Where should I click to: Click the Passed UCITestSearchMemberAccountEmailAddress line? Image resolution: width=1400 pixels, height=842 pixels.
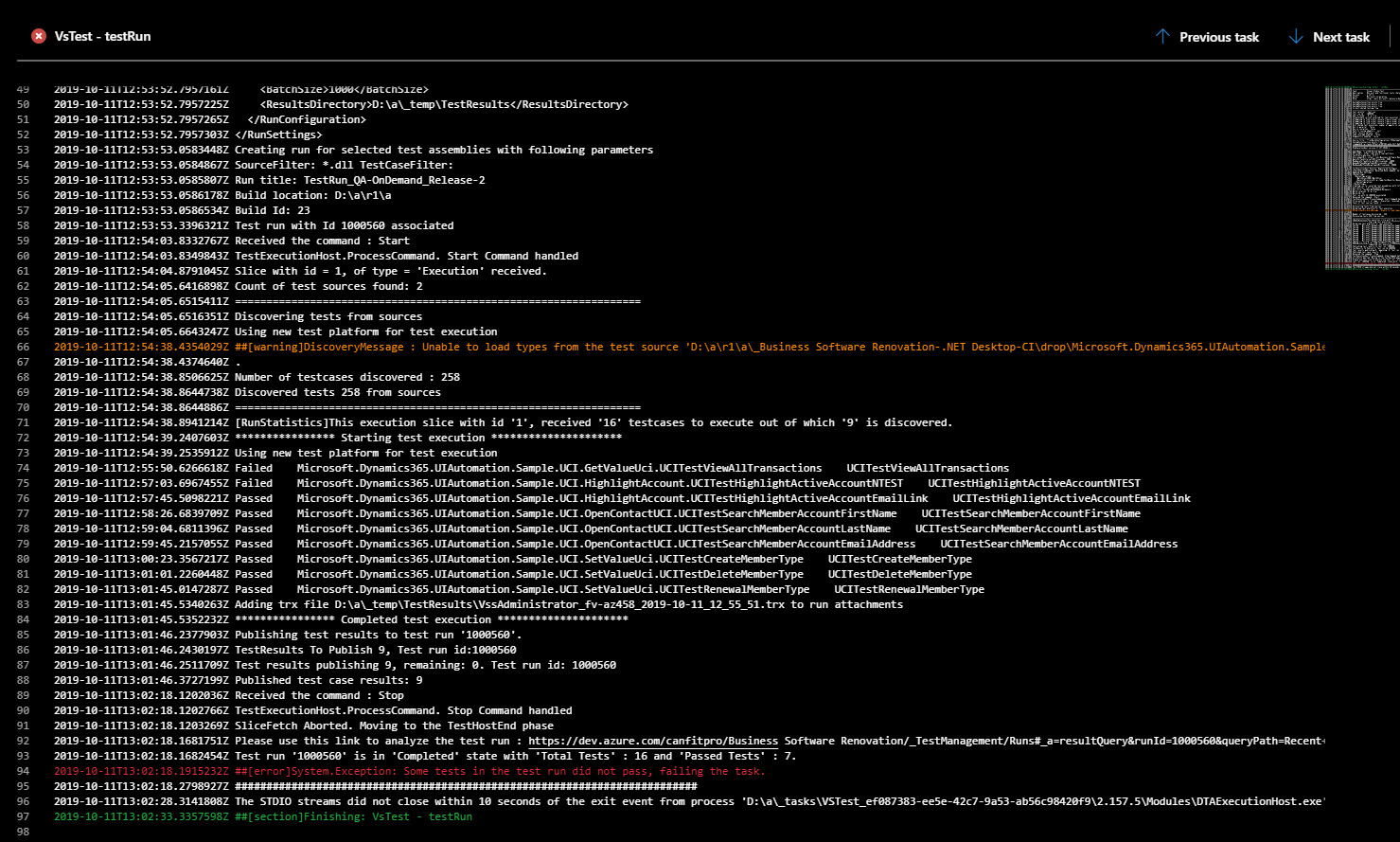615,544
